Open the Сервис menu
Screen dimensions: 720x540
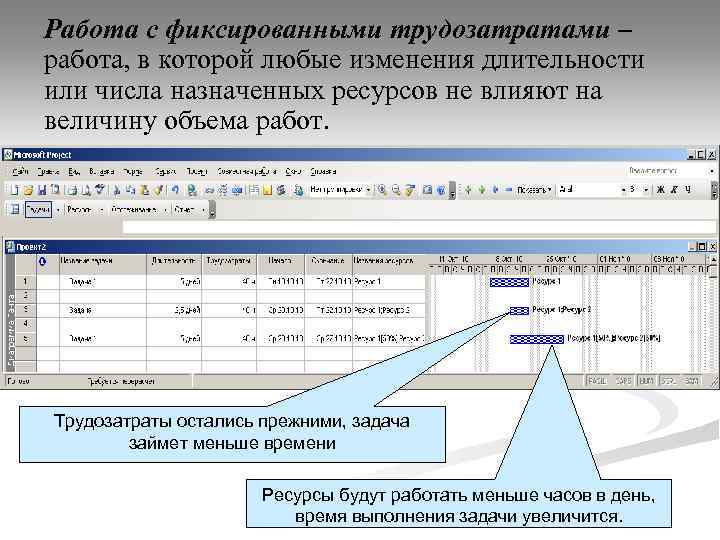coord(164,171)
